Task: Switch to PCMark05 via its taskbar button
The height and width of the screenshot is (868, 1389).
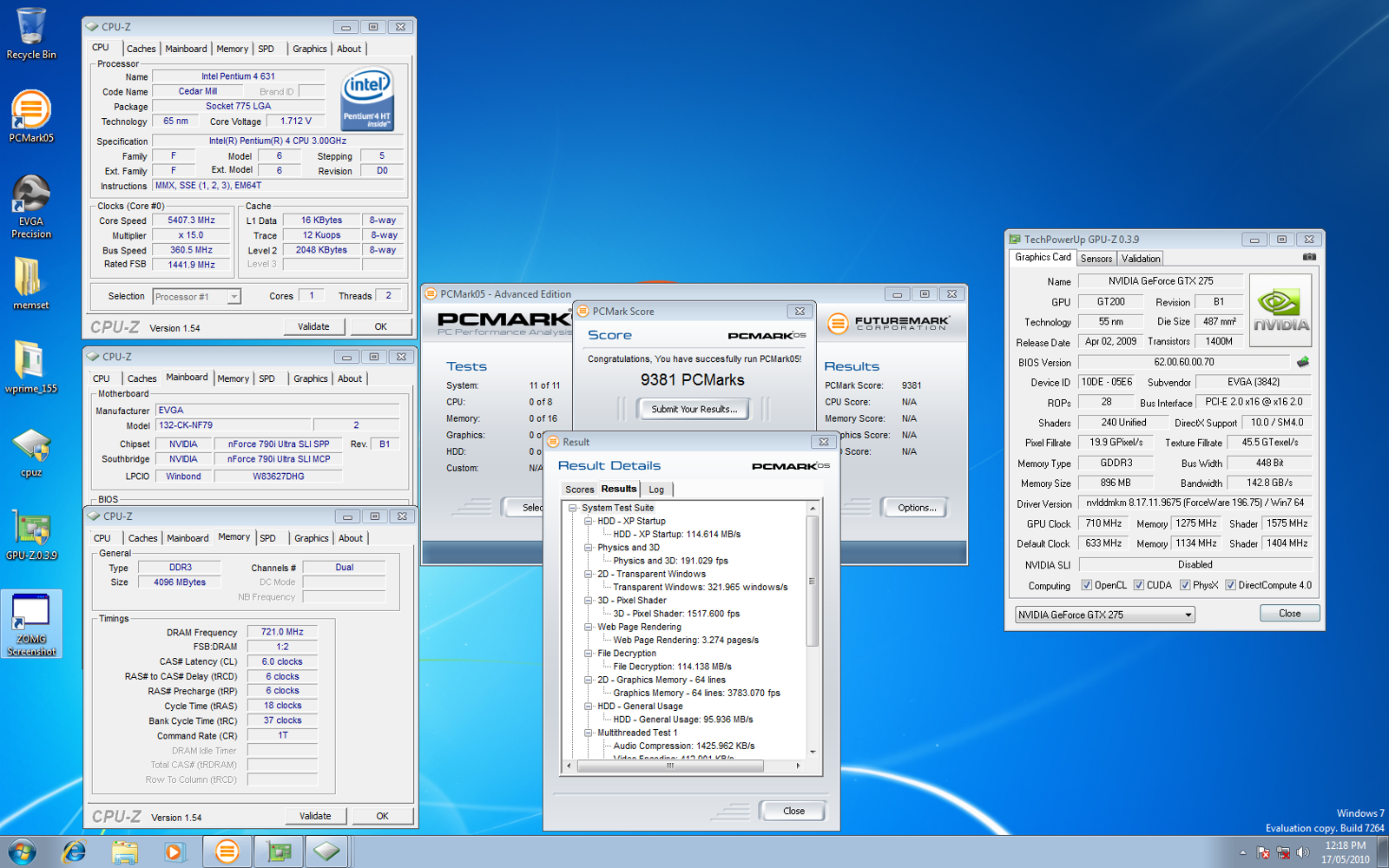Action: pyautogui.click(x=227, y=852)
